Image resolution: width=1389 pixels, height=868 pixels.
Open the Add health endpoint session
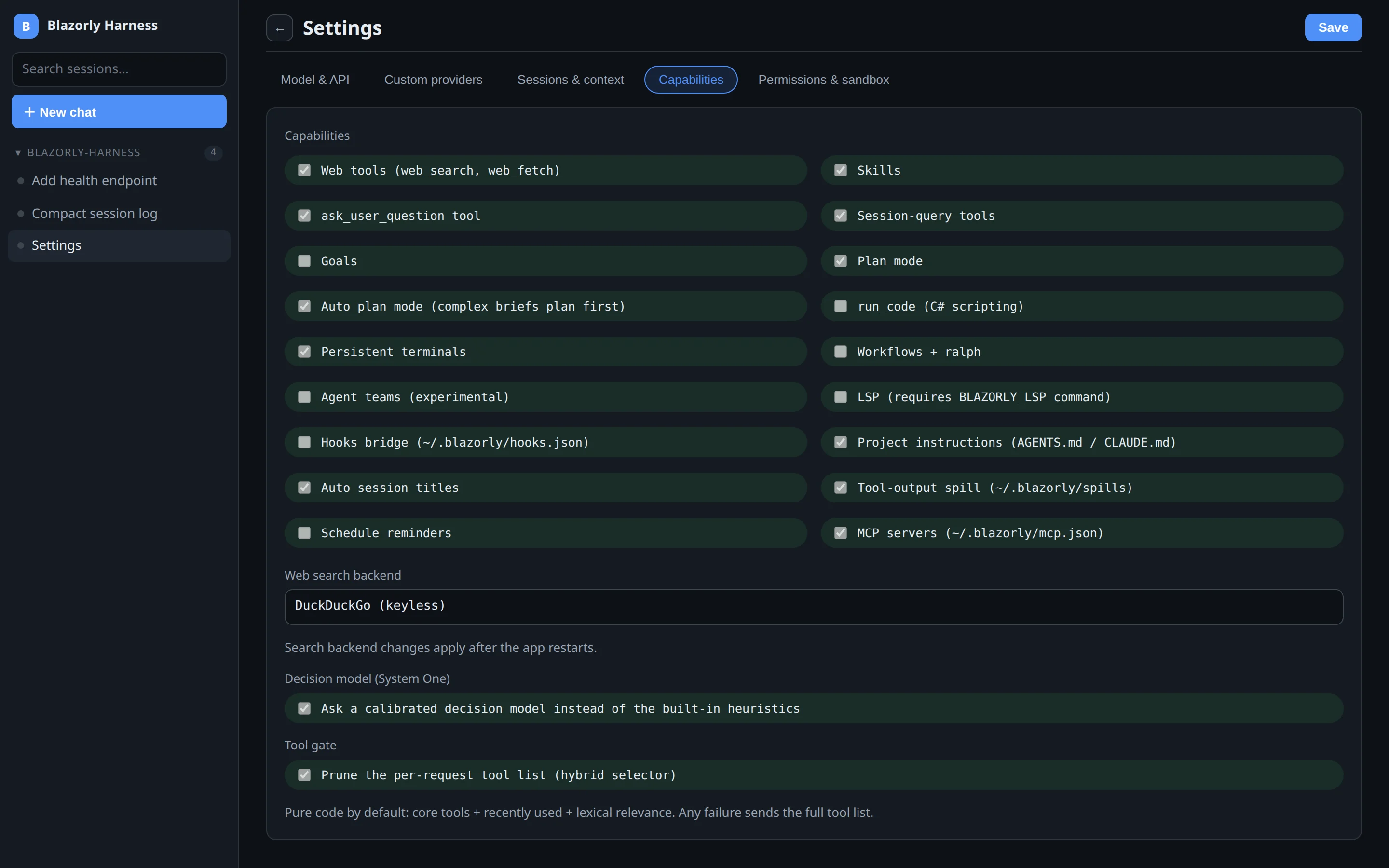(x=119, y=181)
